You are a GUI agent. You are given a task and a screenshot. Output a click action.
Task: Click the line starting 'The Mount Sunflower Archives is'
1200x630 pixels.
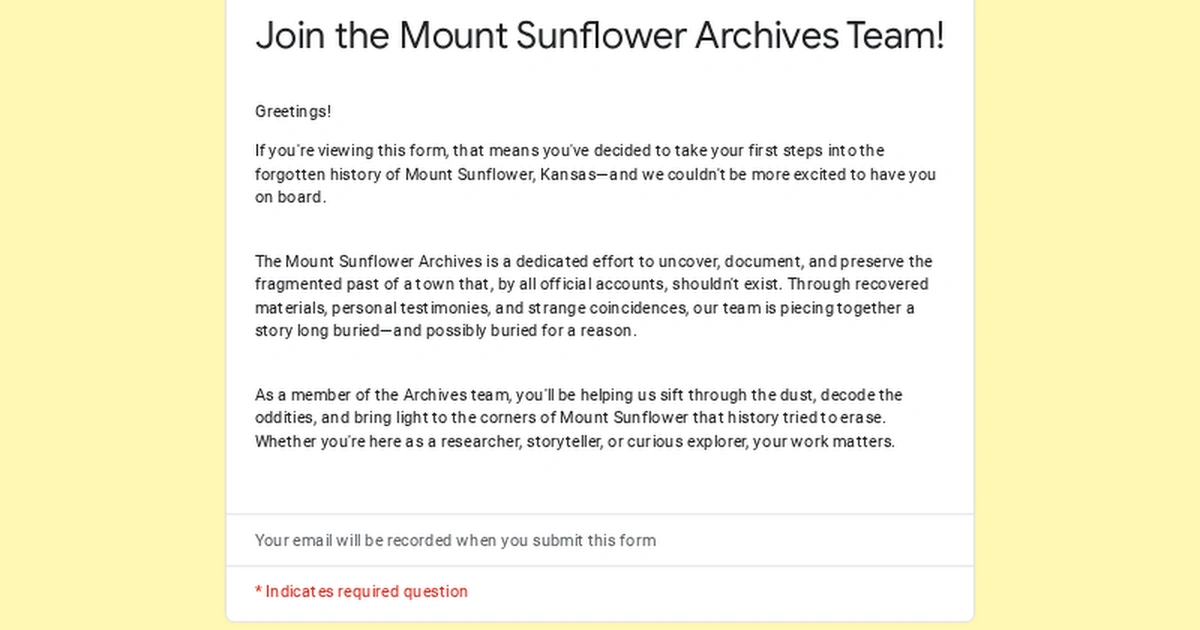click(593, 262)
